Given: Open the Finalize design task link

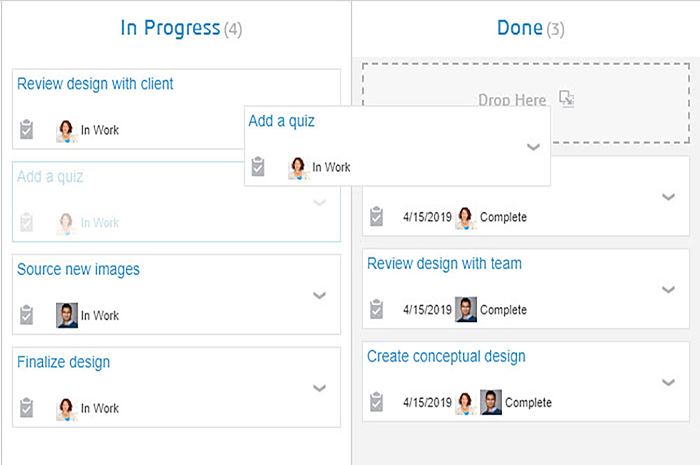Looking at the screenshot, I should click(64, 362).
